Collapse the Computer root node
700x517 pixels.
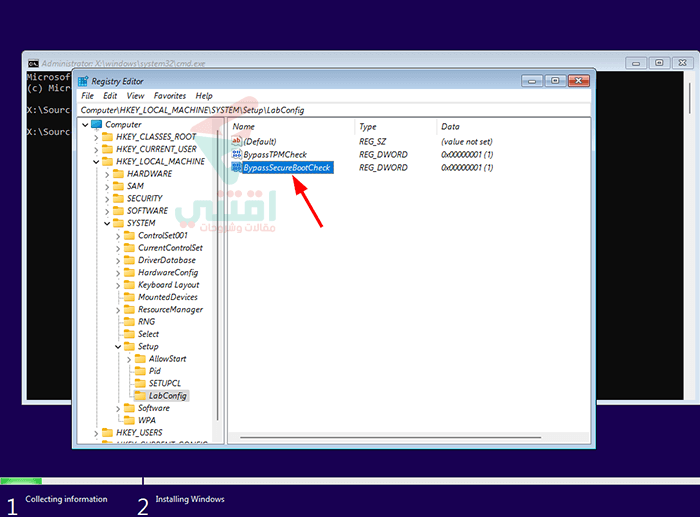[x=85, y=125]
